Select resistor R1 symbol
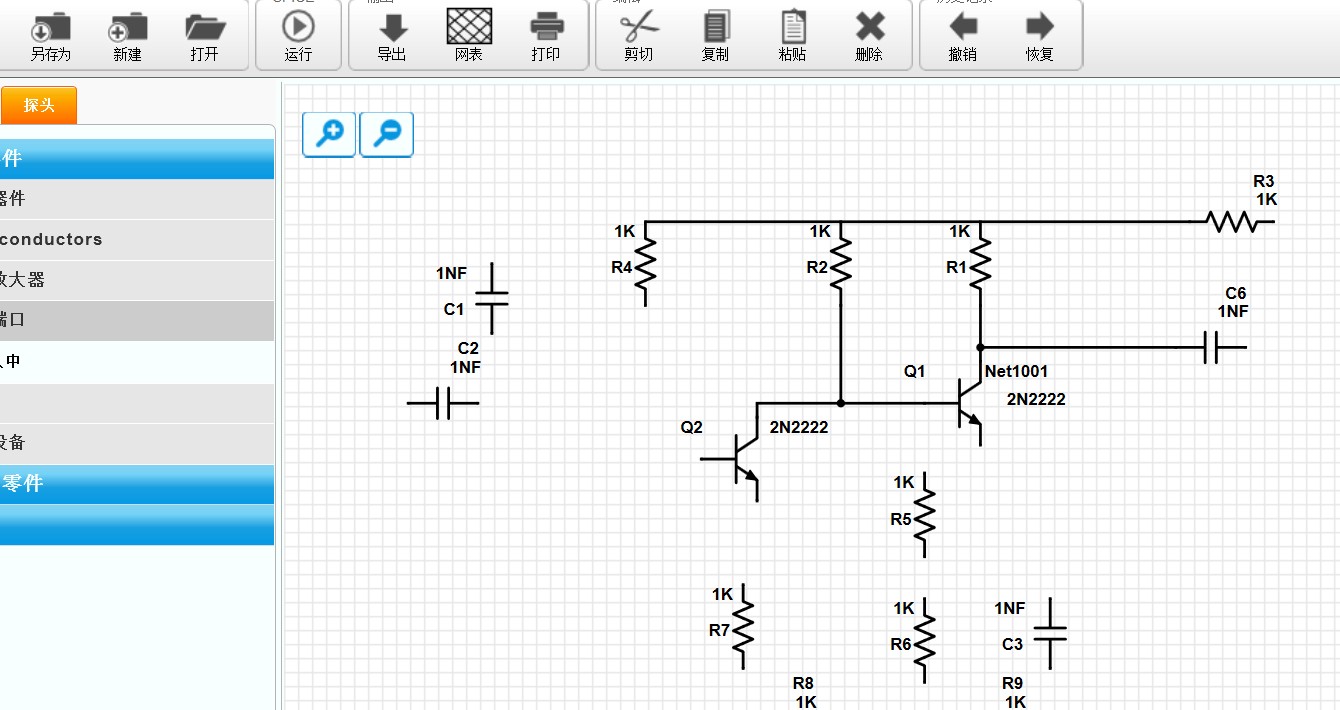This screenshot has width=1340, height=710. (980, 266)
